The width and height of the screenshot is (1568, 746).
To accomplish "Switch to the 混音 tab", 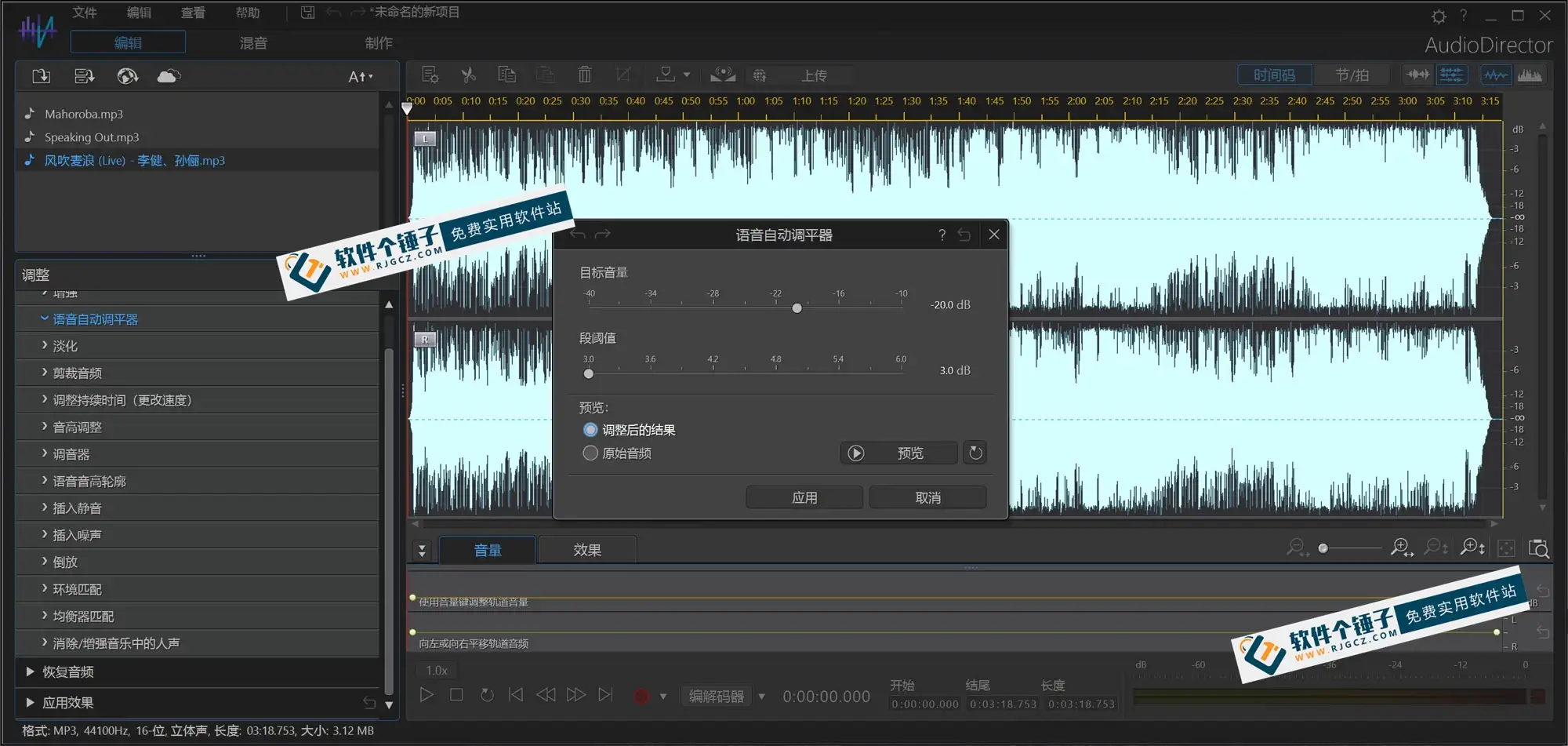I will [252, 43].
